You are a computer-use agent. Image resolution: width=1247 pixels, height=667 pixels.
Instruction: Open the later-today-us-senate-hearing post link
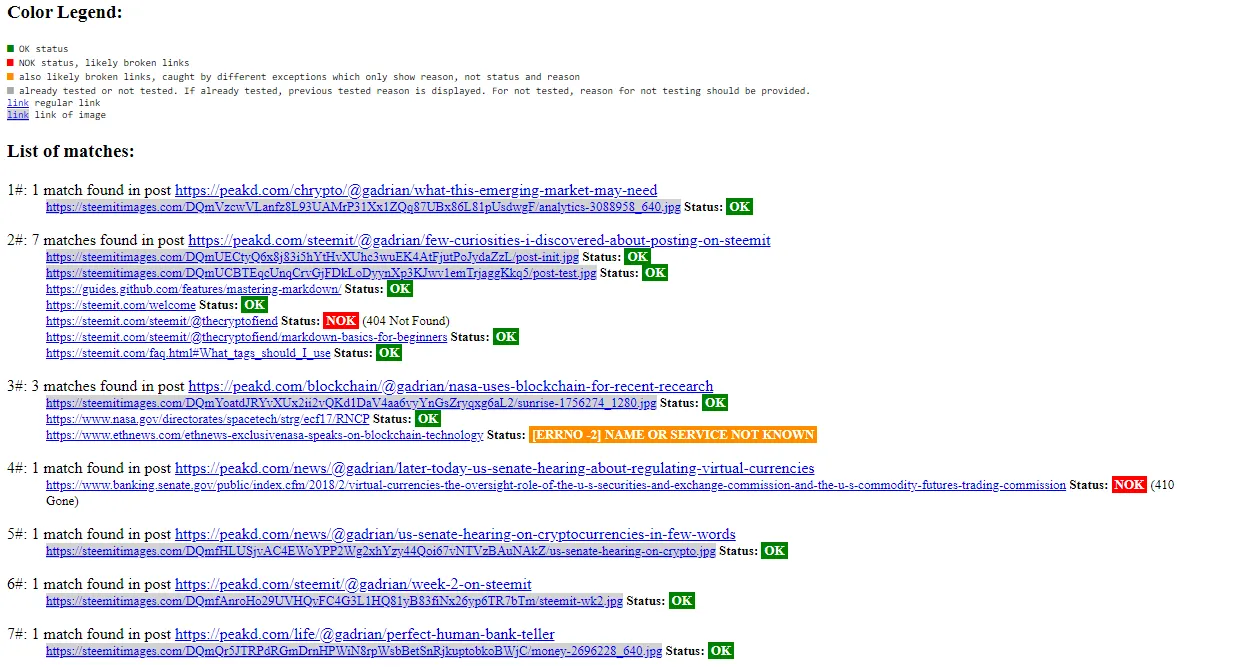pos(495,468)
